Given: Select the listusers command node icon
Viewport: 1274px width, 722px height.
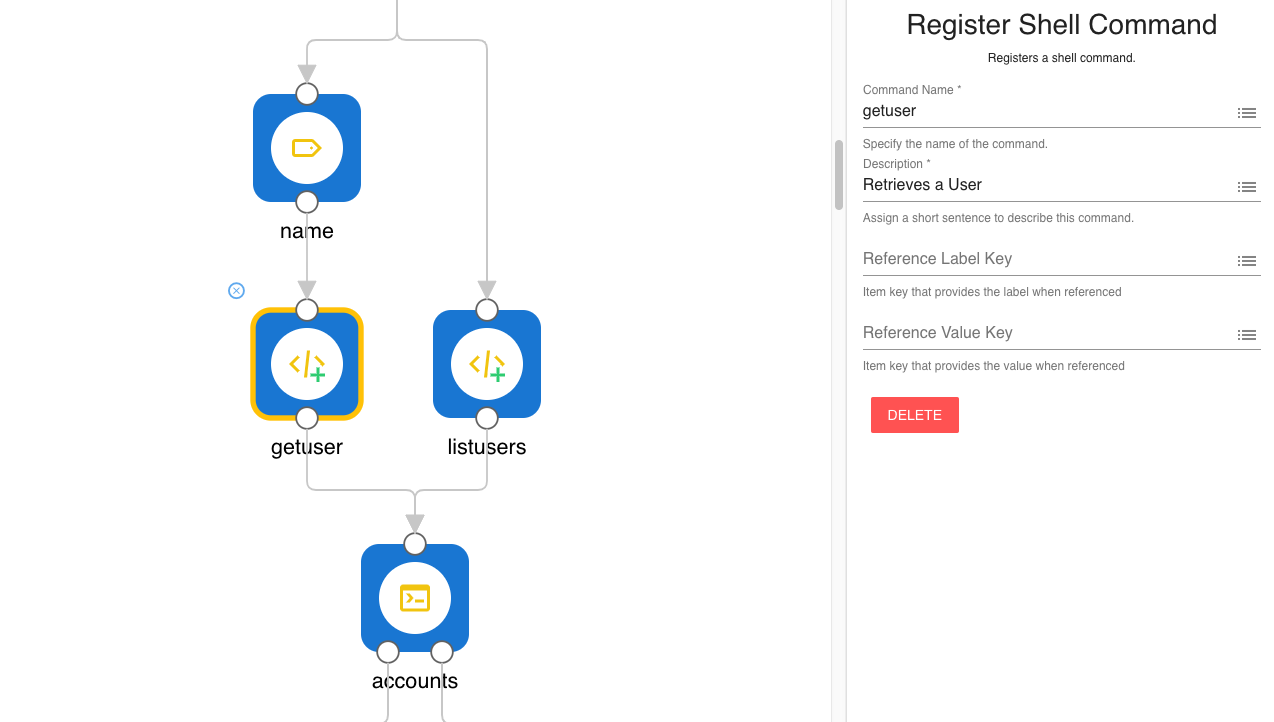Looking at the screenshot, I should 487,364.
